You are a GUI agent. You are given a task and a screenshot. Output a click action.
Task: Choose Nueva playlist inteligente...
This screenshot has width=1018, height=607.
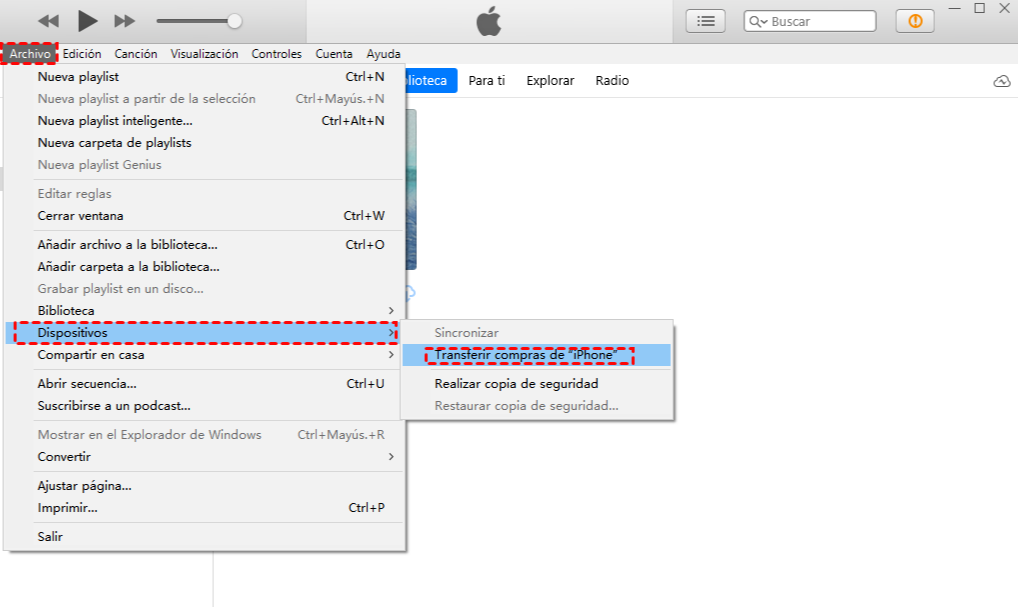tap(205, 121)
